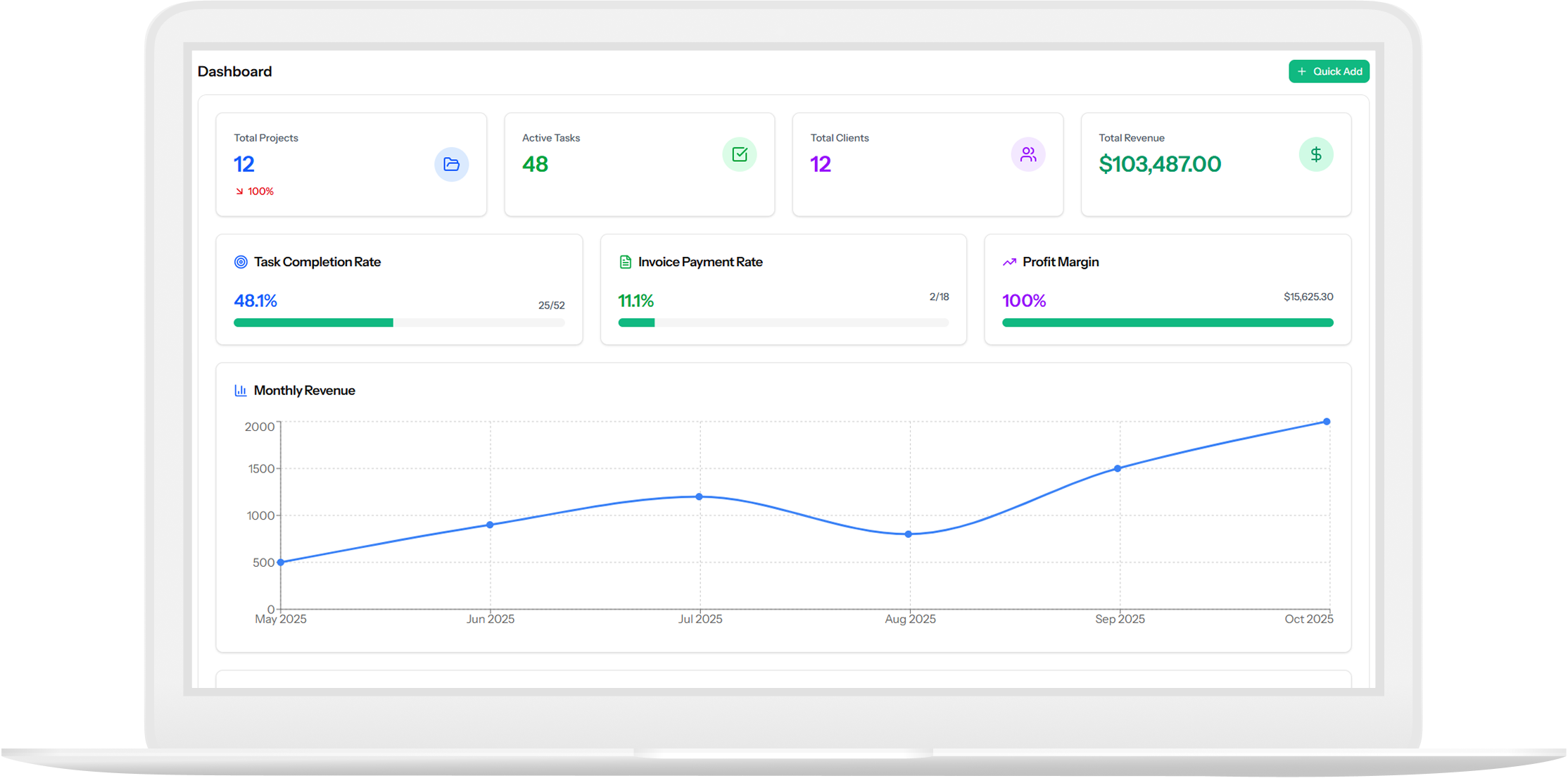Select the Jul 2025 data point

(699, 496)
